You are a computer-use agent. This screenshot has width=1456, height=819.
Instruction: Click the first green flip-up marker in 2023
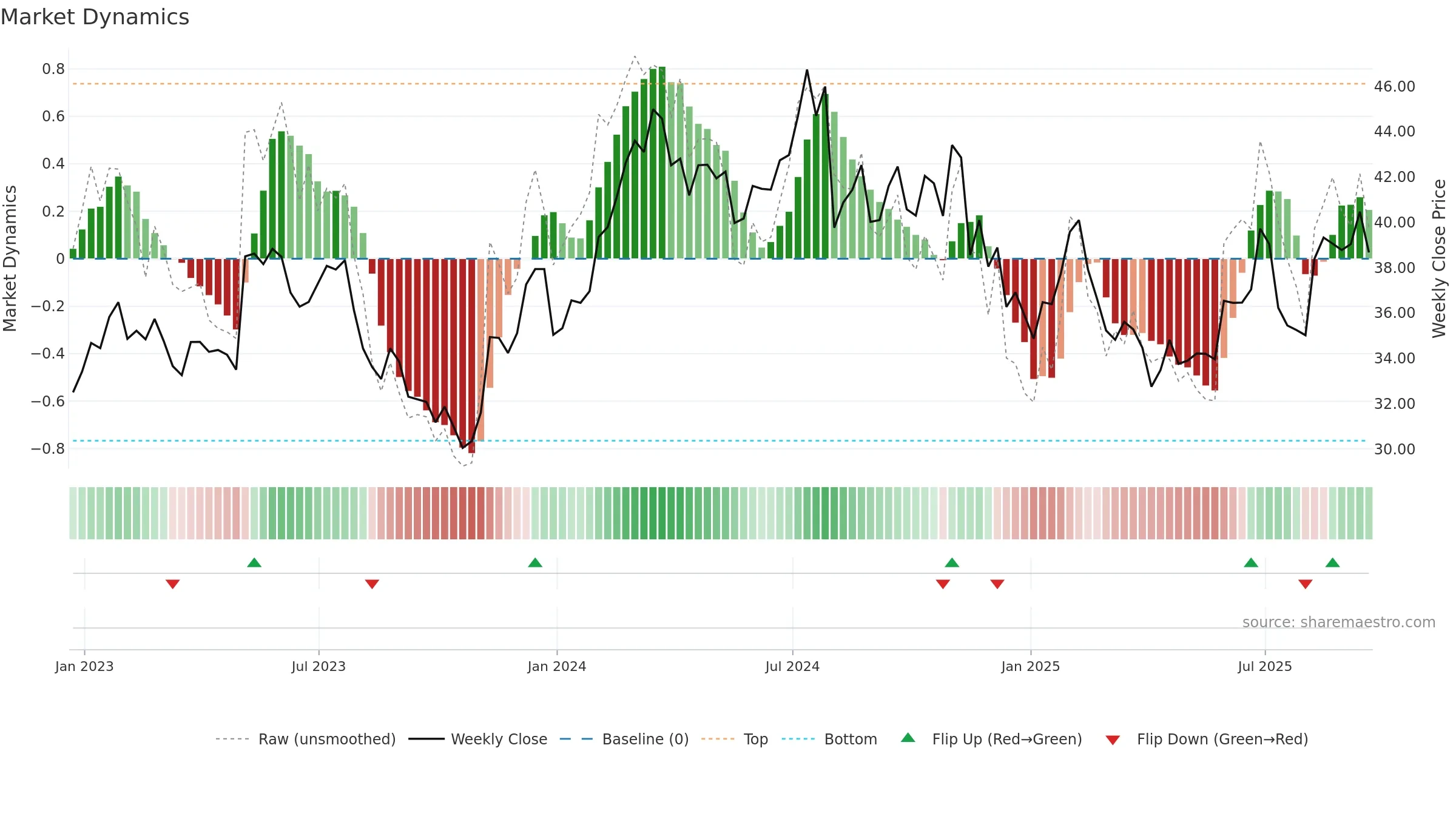pyautogui.click(x=254, y=562)
